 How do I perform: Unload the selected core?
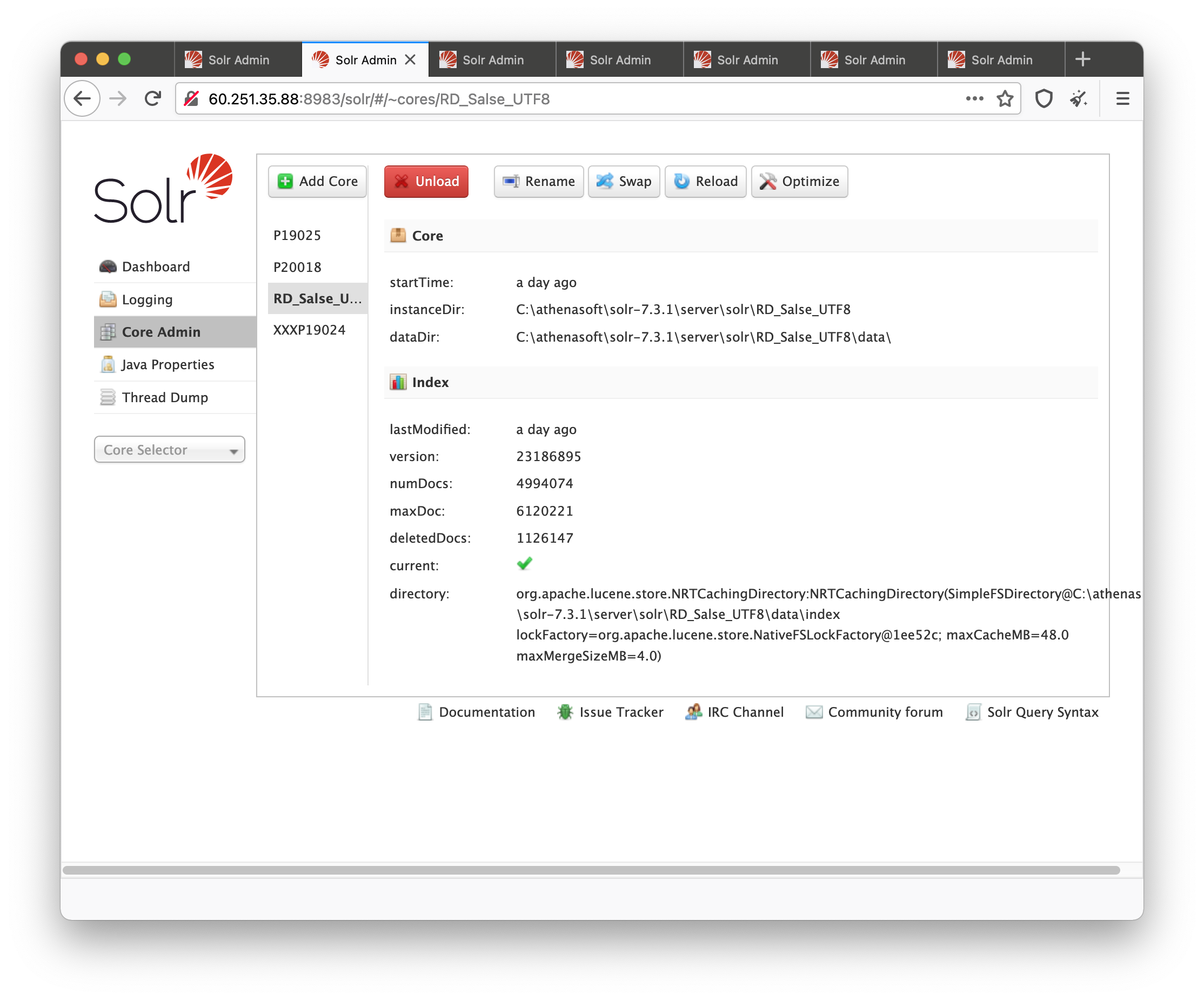(x=426, y=181)
